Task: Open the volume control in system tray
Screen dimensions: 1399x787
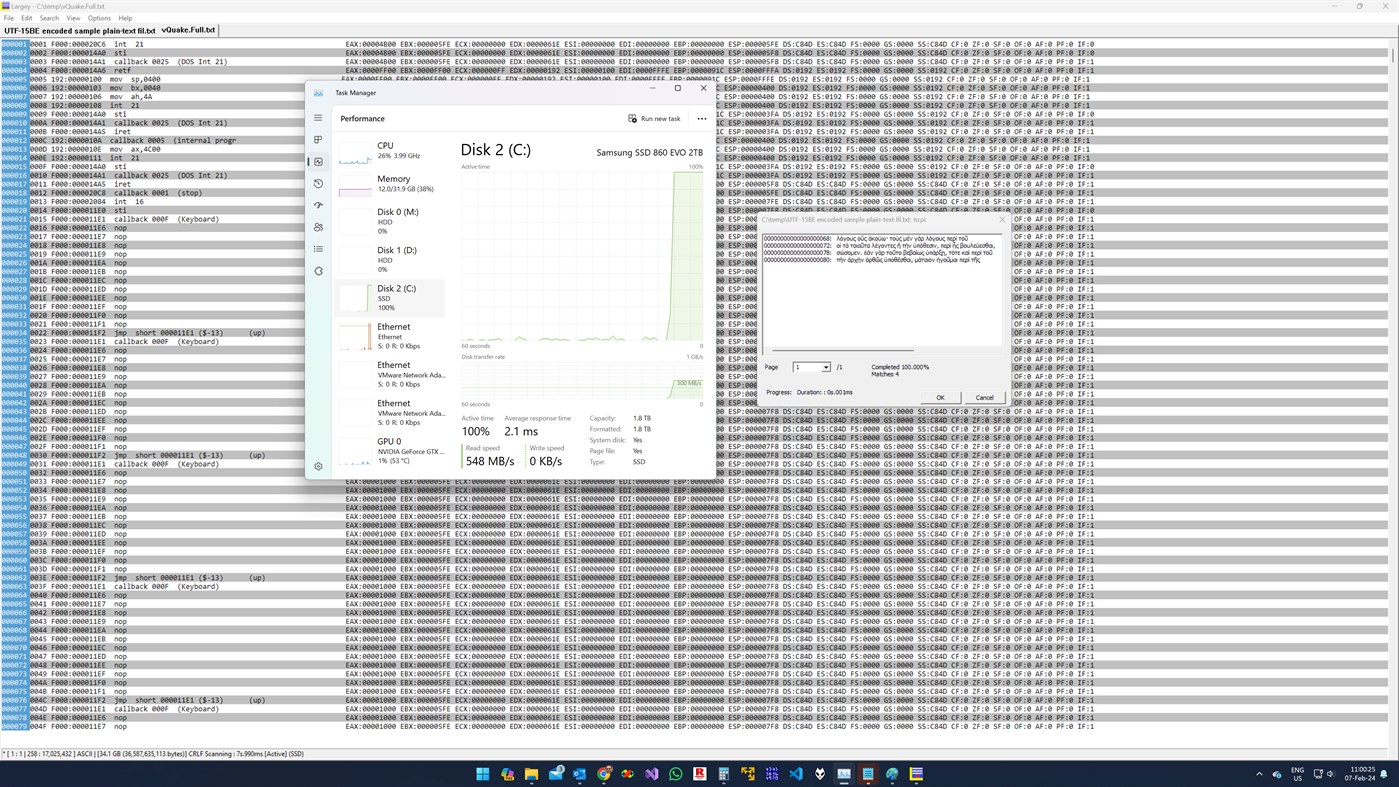Action: [x=1332, y=774]
